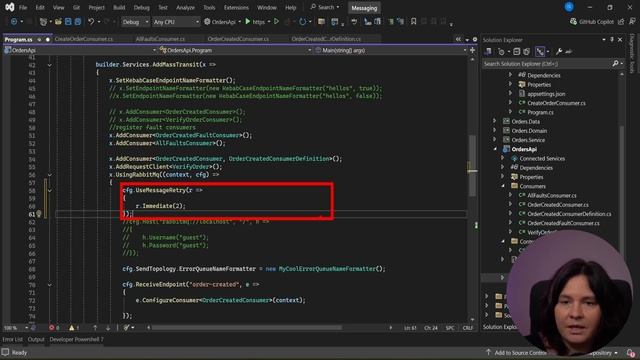Open the Error List panel tab
640x360 pixels.
13,340
